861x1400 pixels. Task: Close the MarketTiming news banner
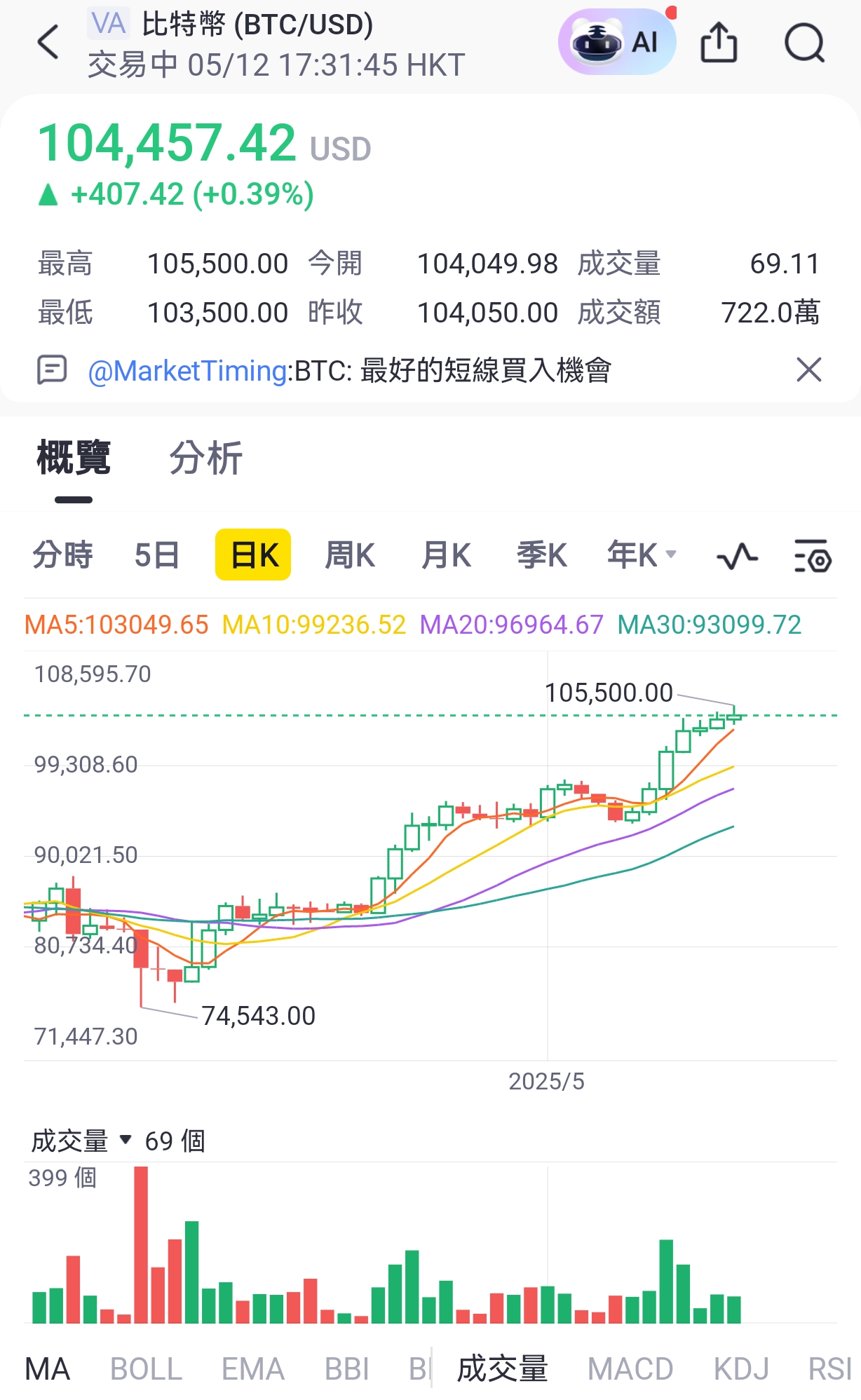(x=809, y=369)
